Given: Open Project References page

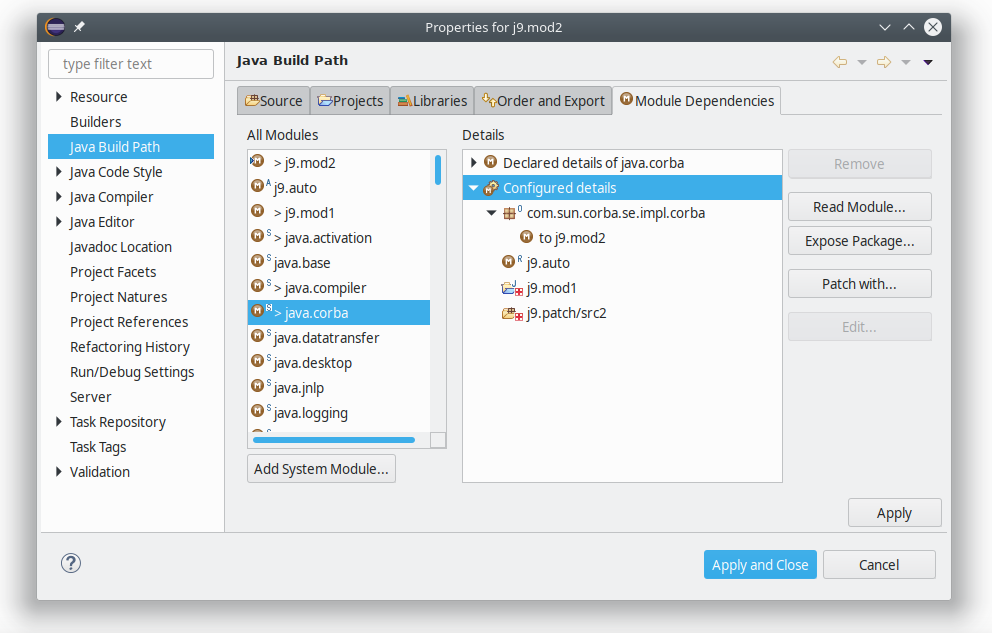Looking at the screenshot, I should pos(129,322).
